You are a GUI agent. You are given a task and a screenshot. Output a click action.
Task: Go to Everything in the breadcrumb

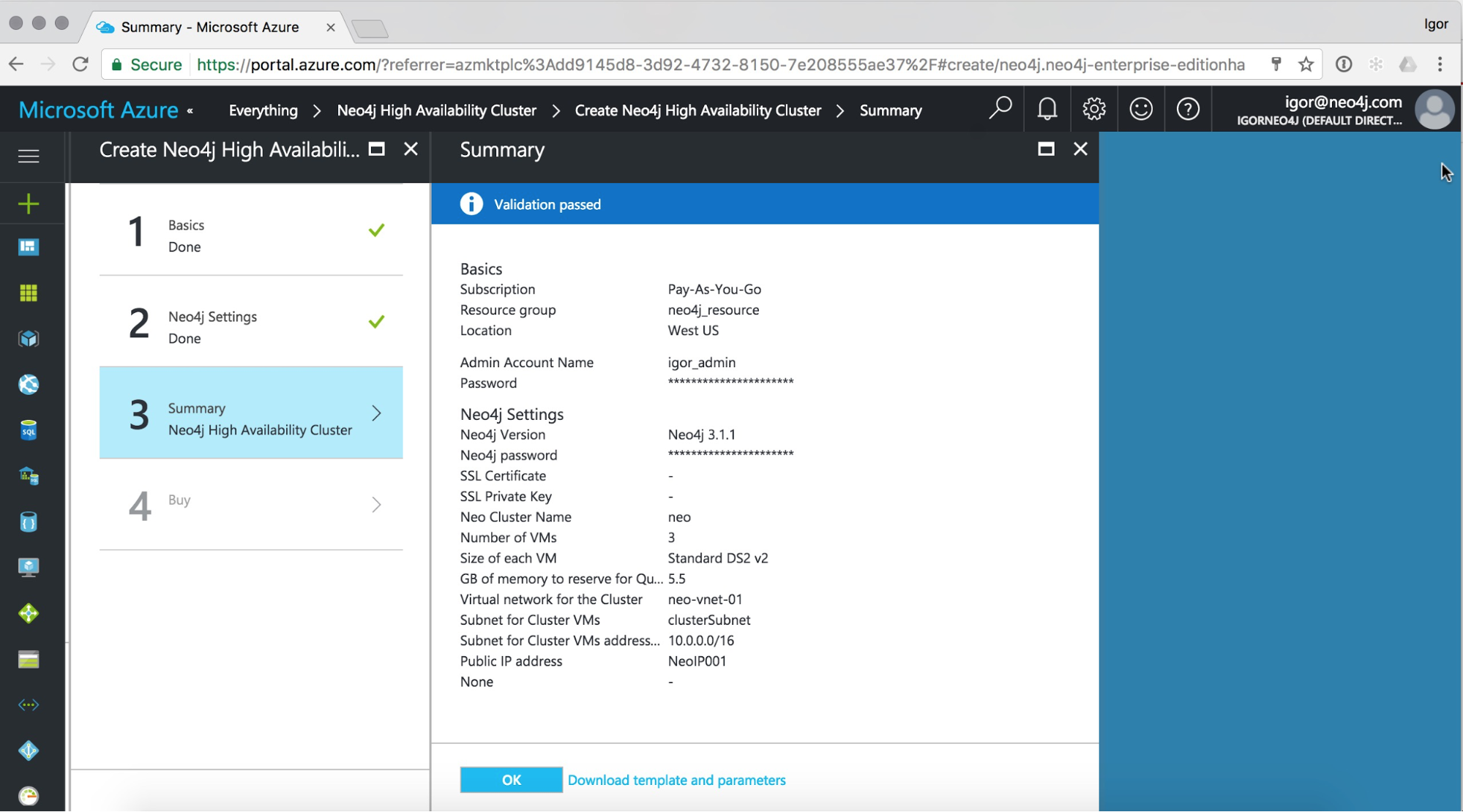(263, 110)
